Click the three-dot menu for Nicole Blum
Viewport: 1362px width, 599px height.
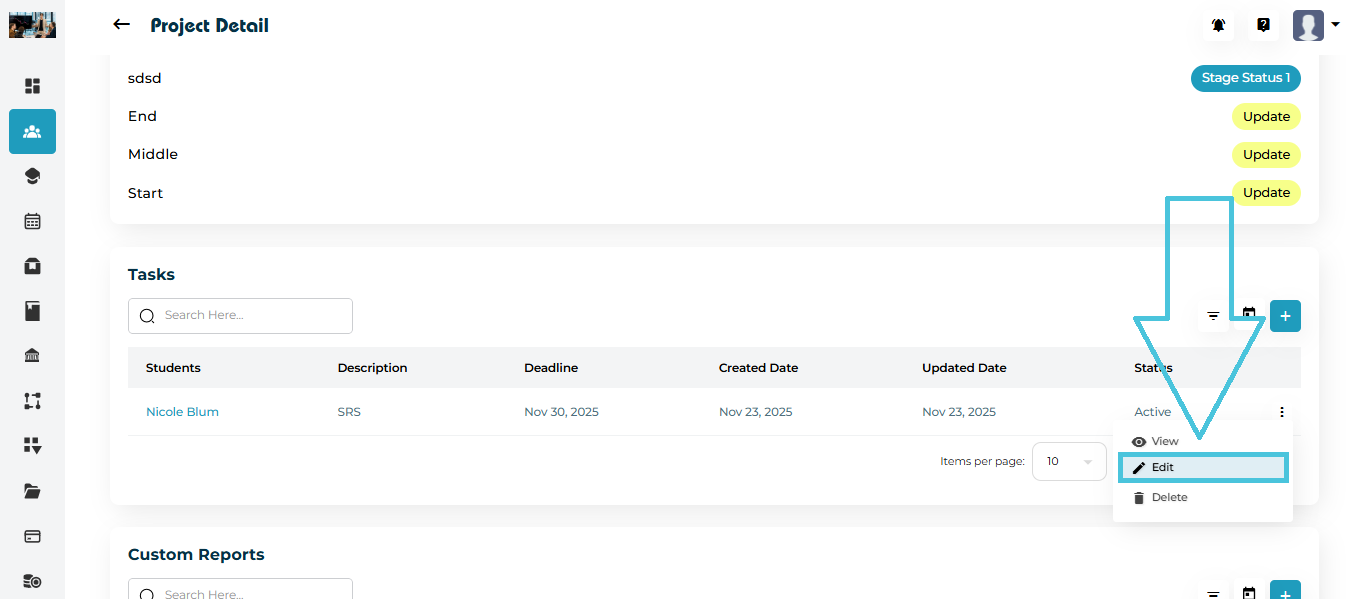pyautogui.click(x=1281, y=412)
